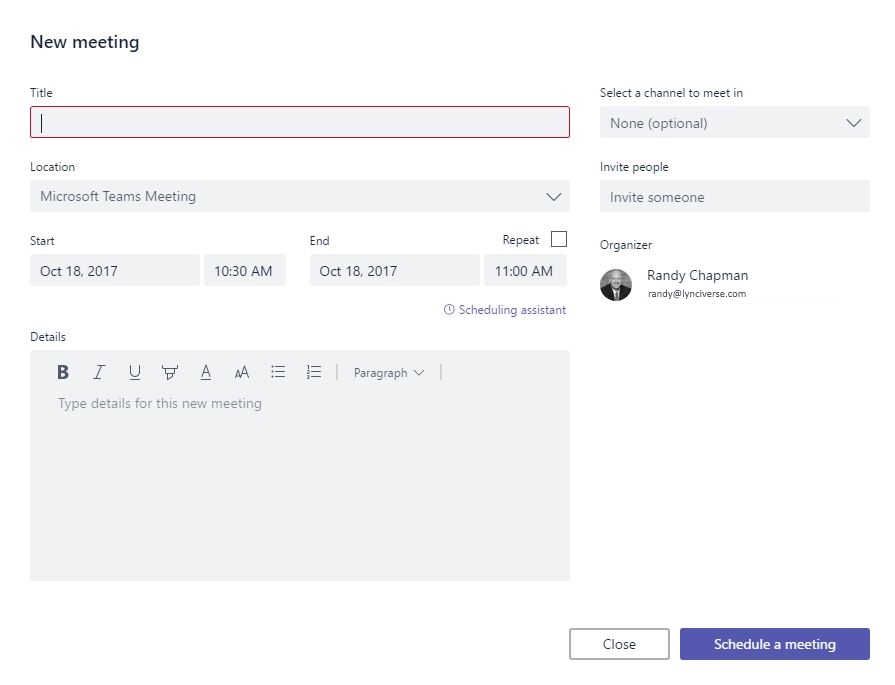Image resolution: width=895 pixels, height=685 pixels.
Task: Select the text highlight tool
Action: point(170,372)
